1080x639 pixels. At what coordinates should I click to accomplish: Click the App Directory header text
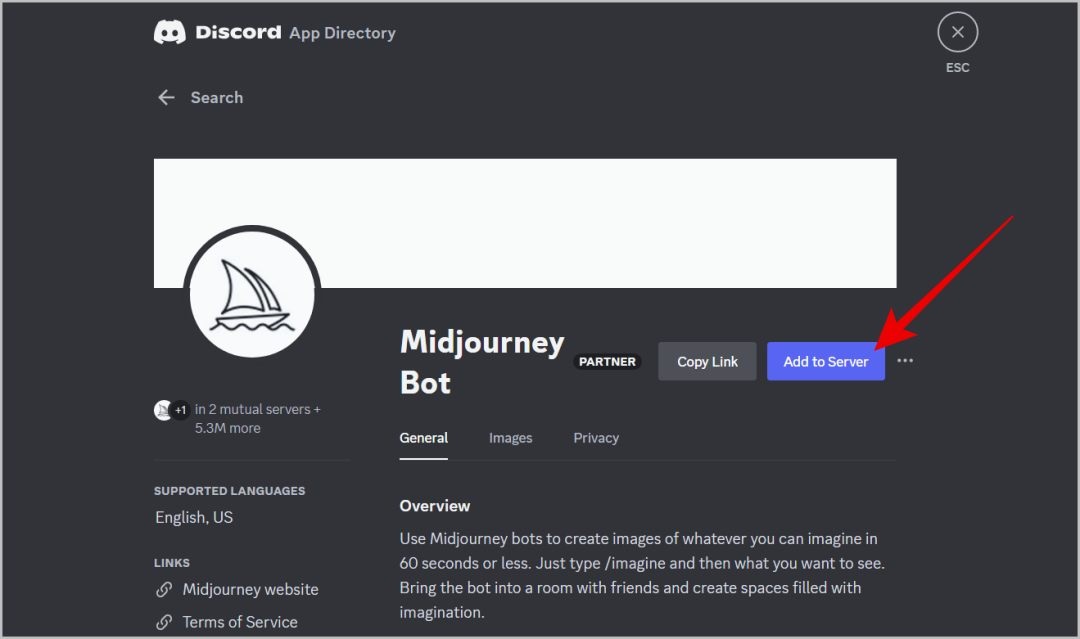pos(341,32)
